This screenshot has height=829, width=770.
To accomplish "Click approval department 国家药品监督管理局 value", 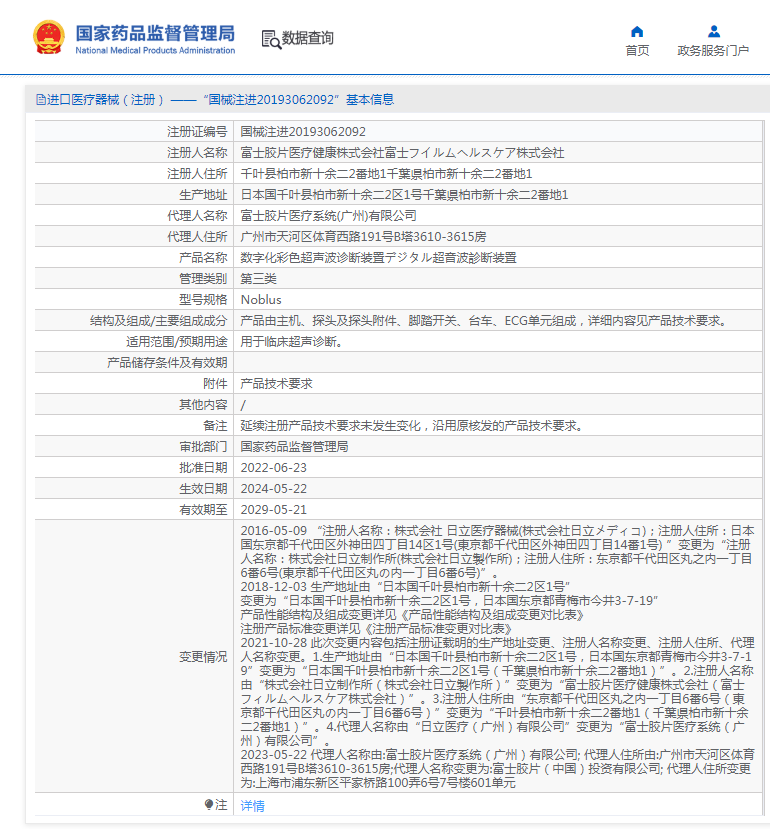I will (x=294, y=447).
